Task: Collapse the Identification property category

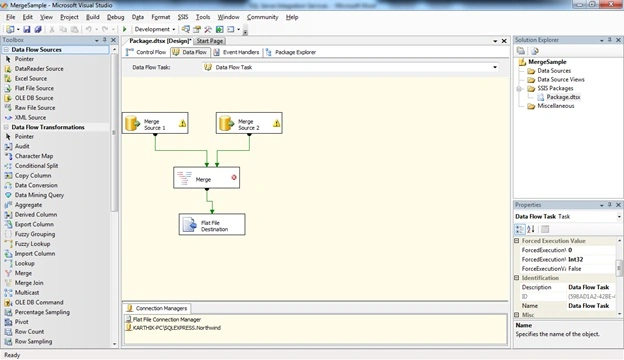Action: coord(517,278)
